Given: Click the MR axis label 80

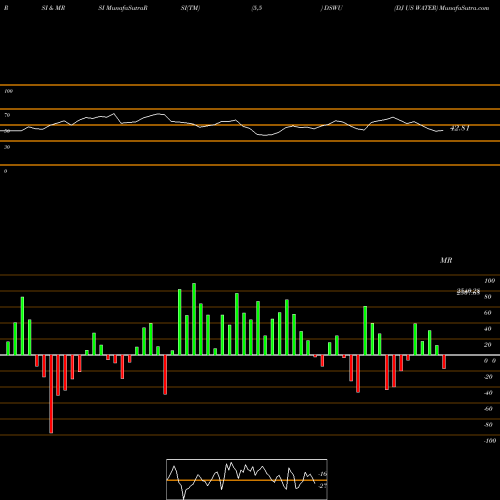Looking at the screenshot, I should (487, 297).
